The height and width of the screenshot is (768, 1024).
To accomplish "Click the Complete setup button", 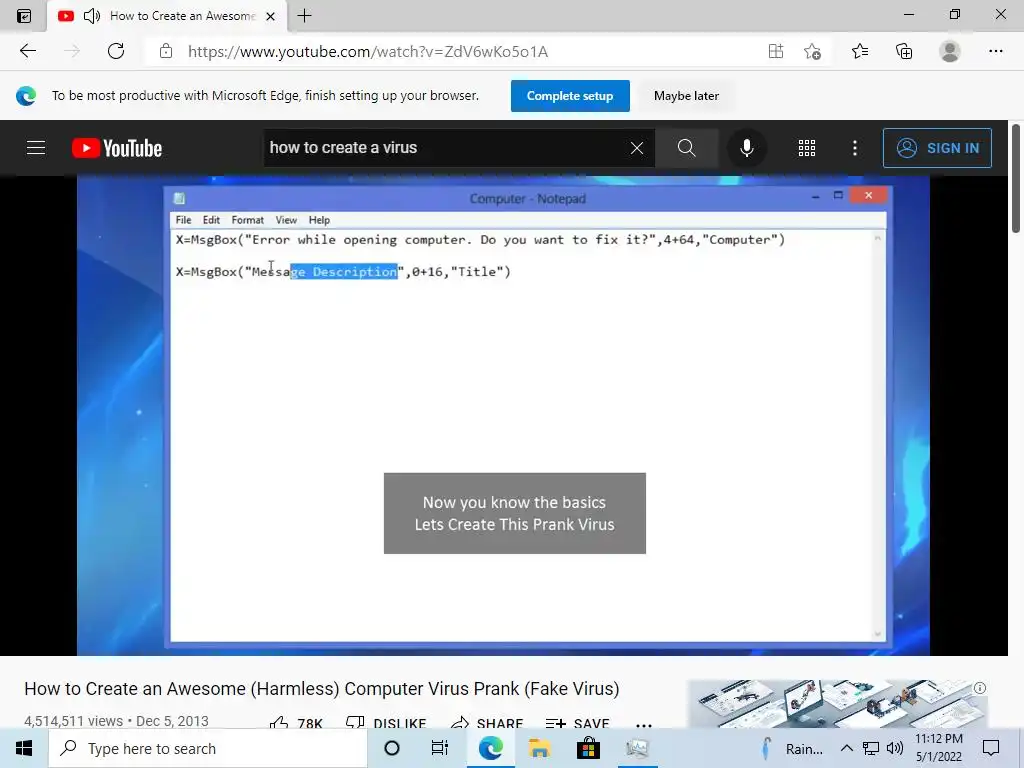I will click(569, 96).
